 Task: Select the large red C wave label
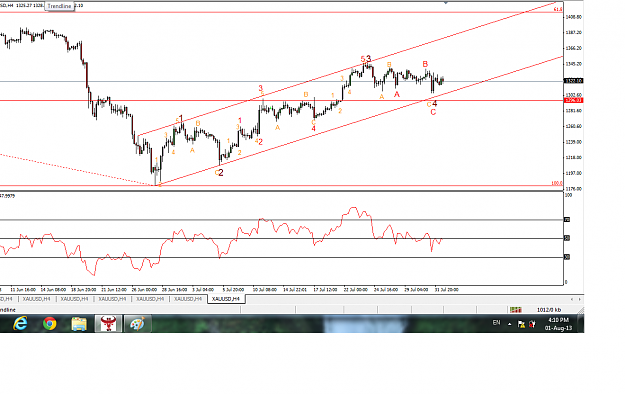coord(433,112)
